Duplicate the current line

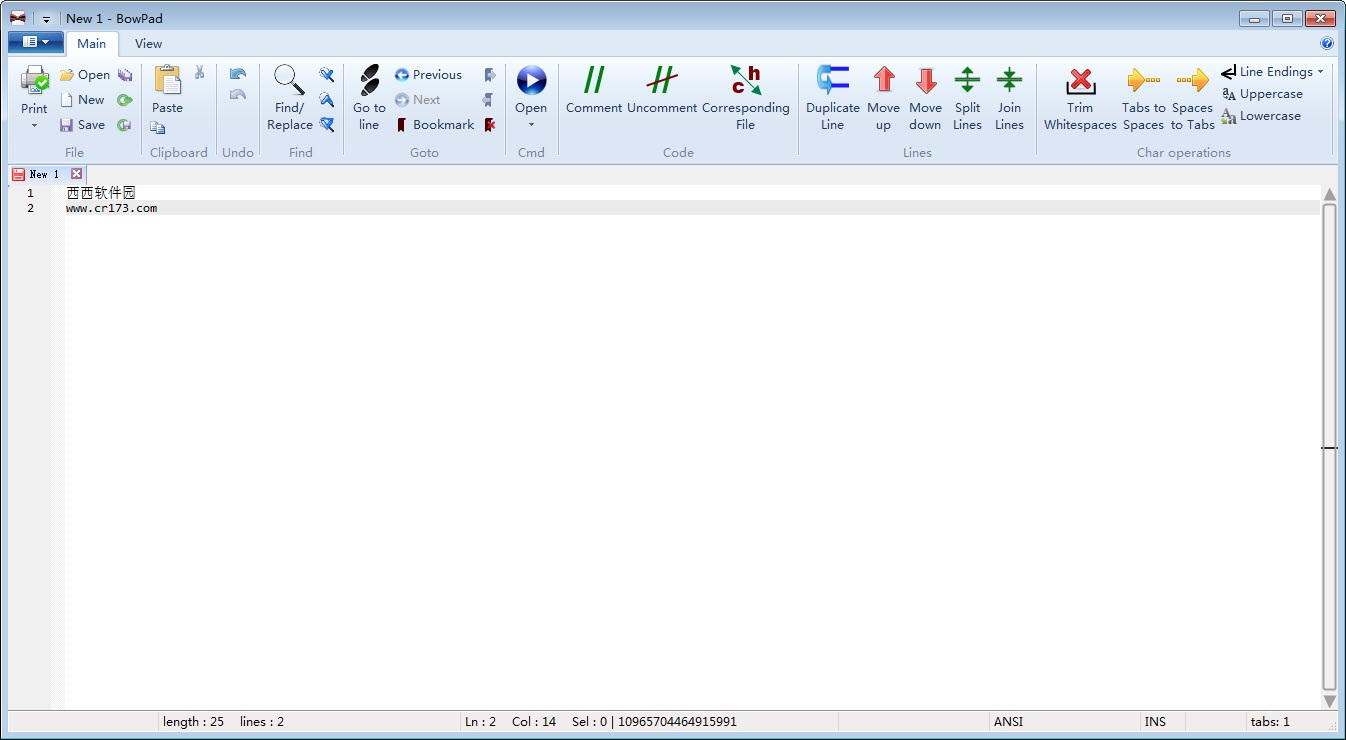pyautogui.click(x=832, y=81)
